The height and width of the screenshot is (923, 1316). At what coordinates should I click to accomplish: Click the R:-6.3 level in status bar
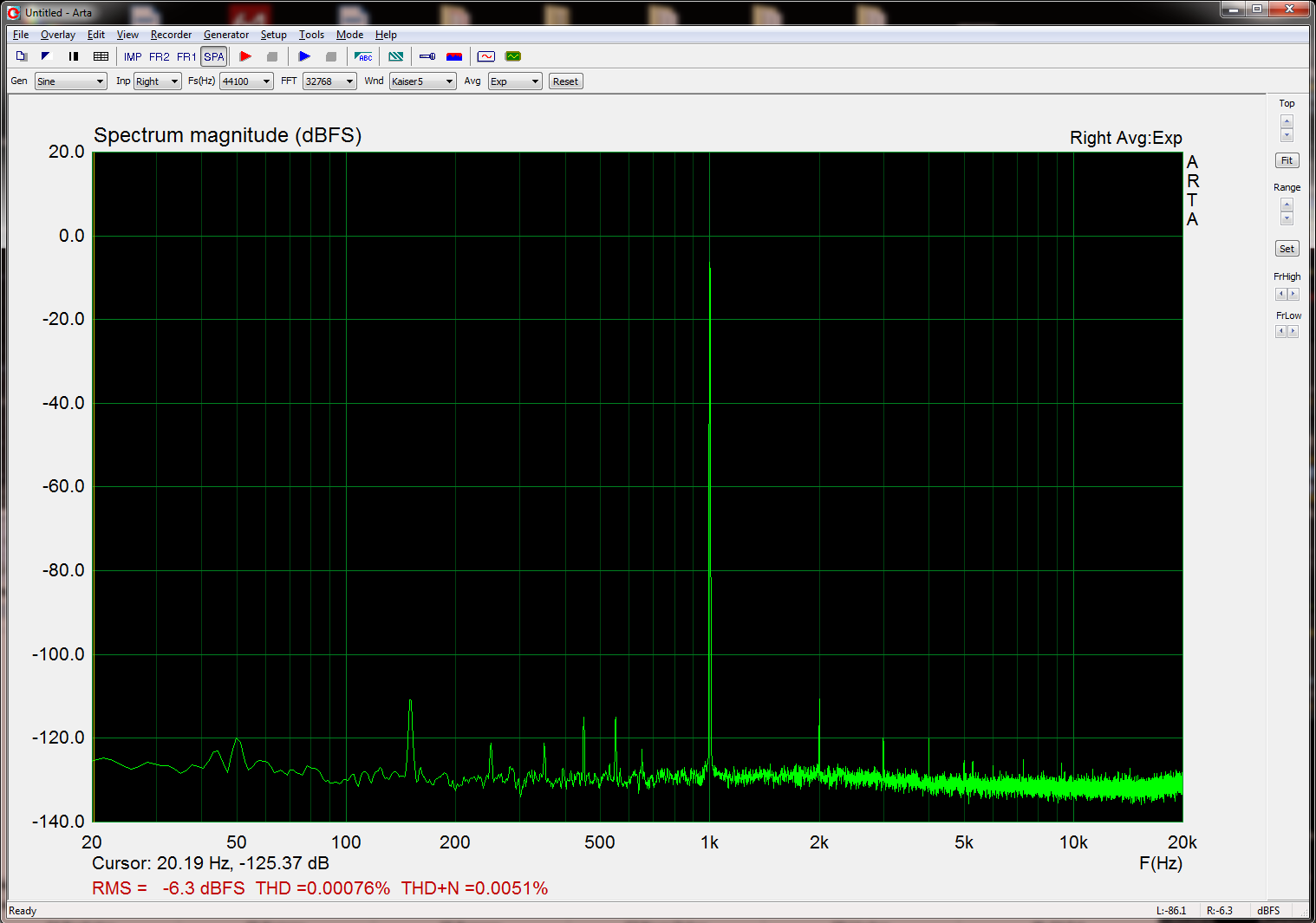(1219, 911)
